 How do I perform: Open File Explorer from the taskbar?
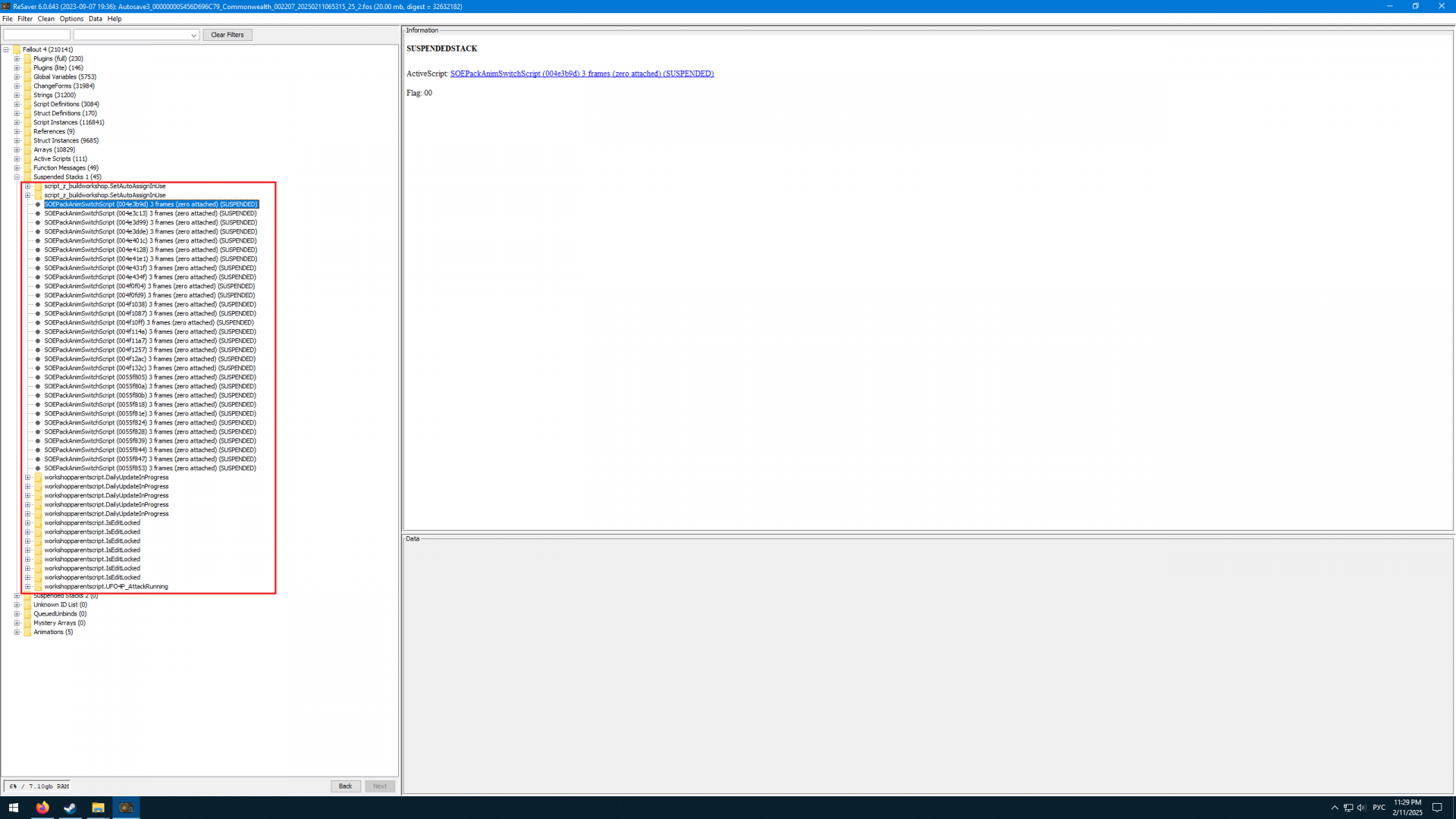(x=98, y=808)
